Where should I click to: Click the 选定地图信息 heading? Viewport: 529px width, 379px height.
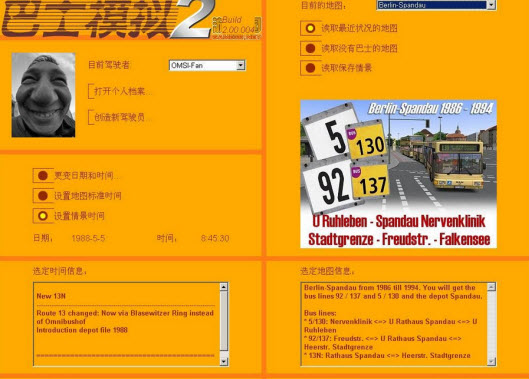327,271
